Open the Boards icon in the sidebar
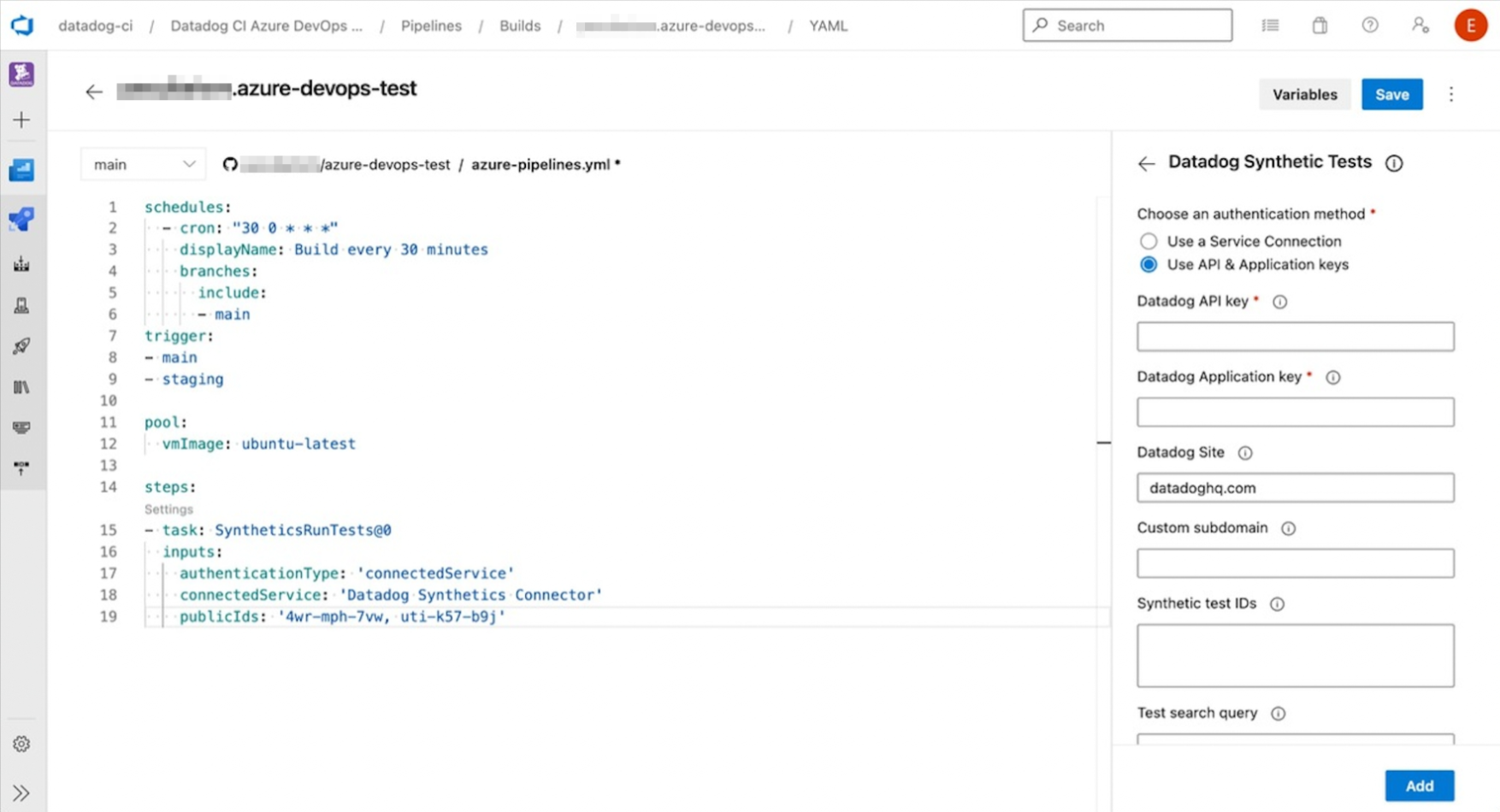 point(21,170)
